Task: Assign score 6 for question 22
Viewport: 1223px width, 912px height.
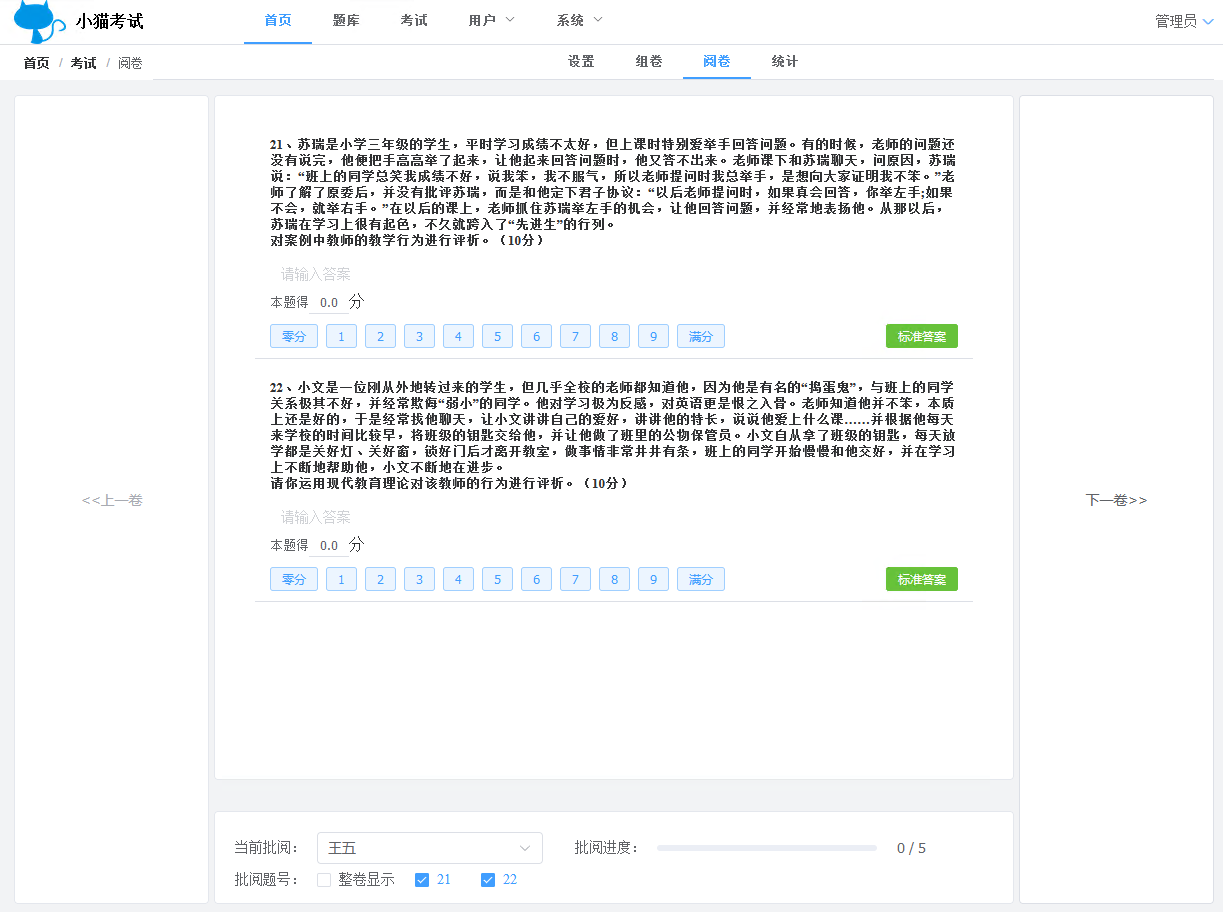Action: (536, 579)
